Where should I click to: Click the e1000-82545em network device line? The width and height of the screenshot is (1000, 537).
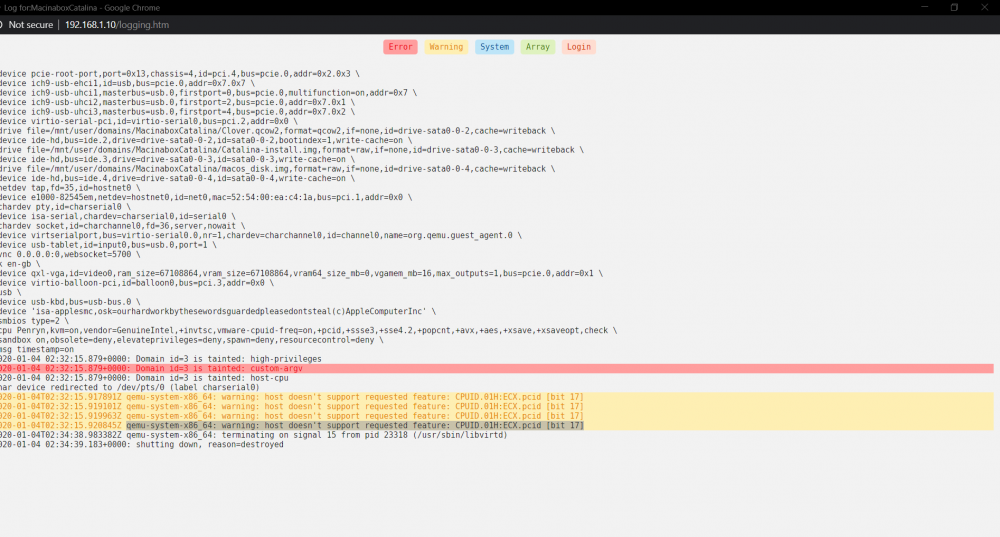pyautogui.click(x=206, y=197)
